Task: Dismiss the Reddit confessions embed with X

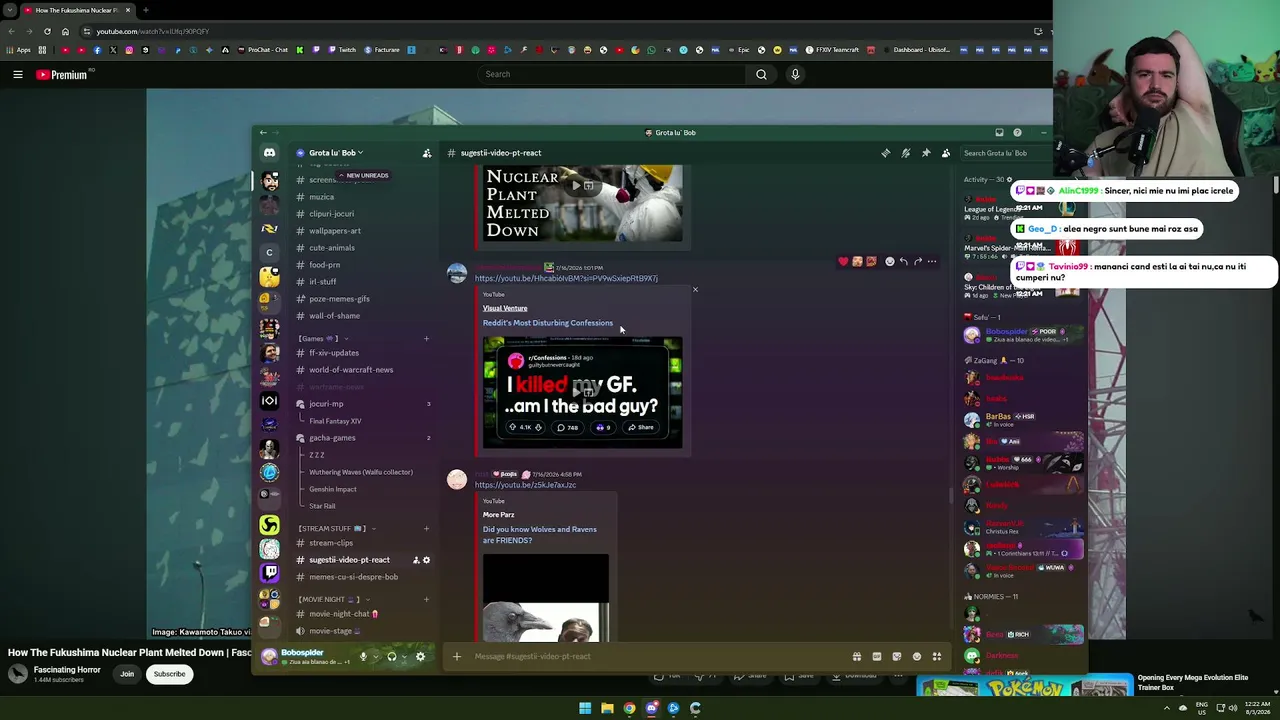Action: (x=695, y=290)
